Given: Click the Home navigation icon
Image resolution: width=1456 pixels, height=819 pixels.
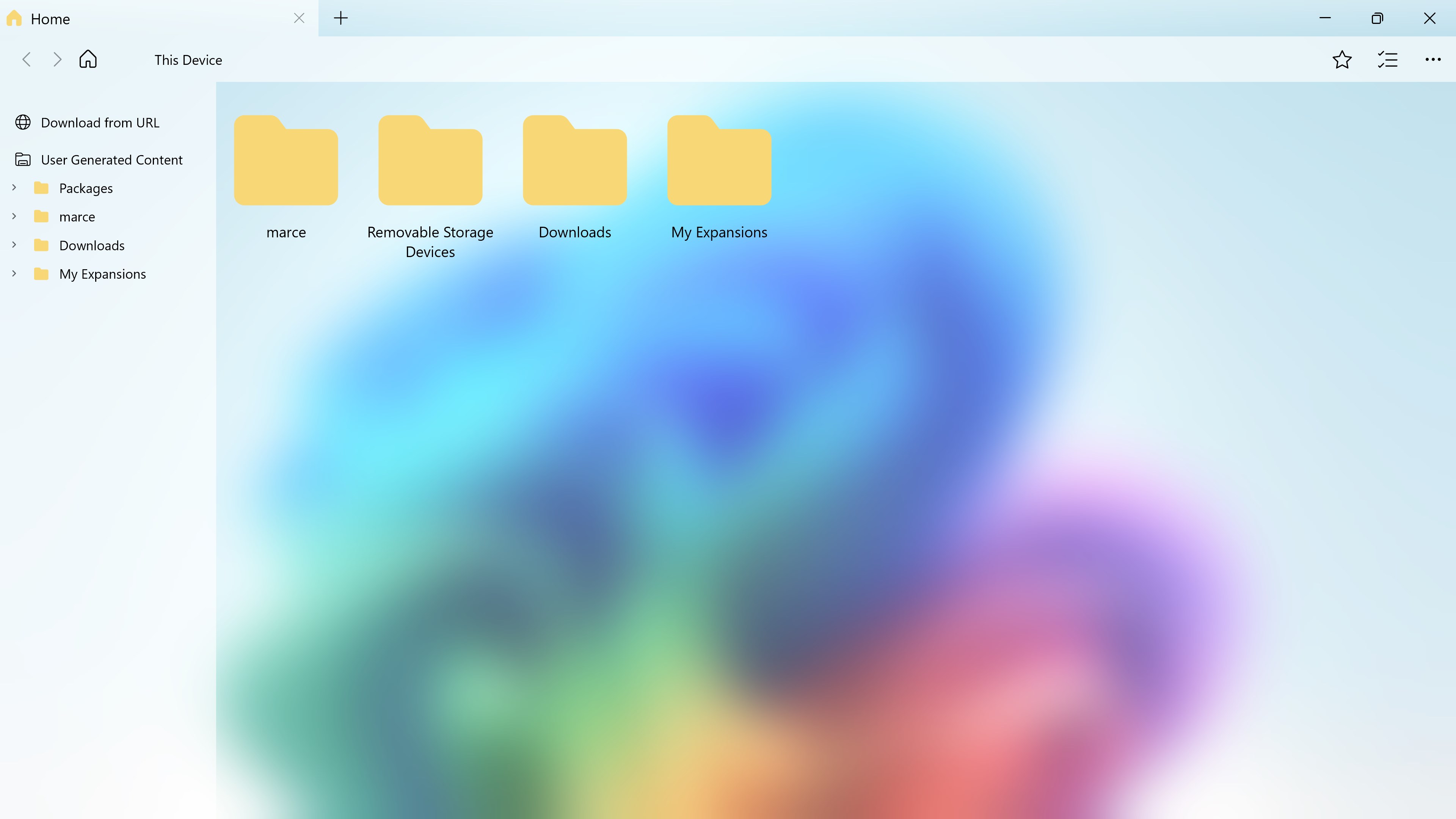Looking at the screenshot, I should coord(88,59).
